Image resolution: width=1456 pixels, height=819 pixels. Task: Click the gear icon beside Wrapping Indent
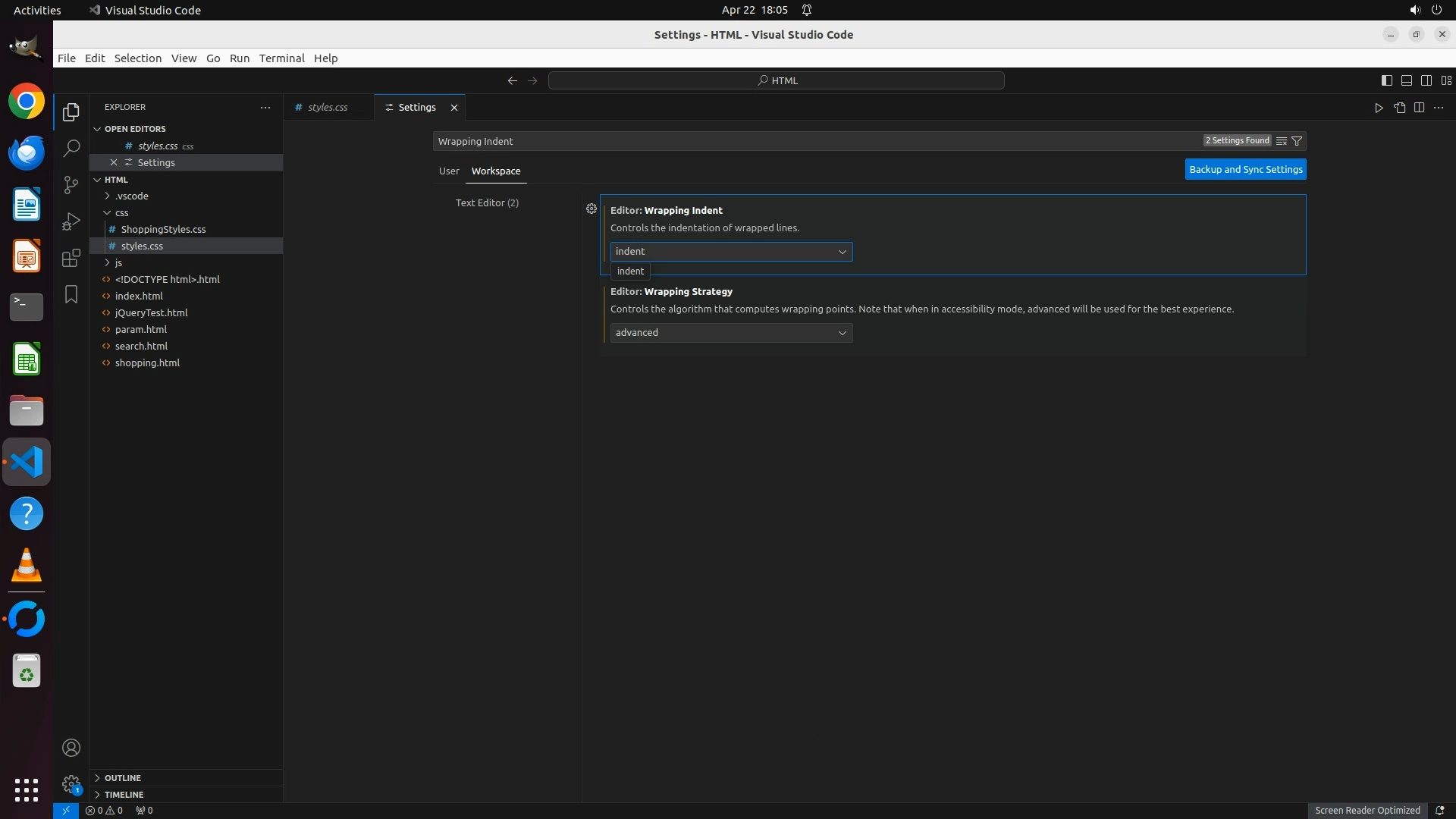[x=591, y=209]
